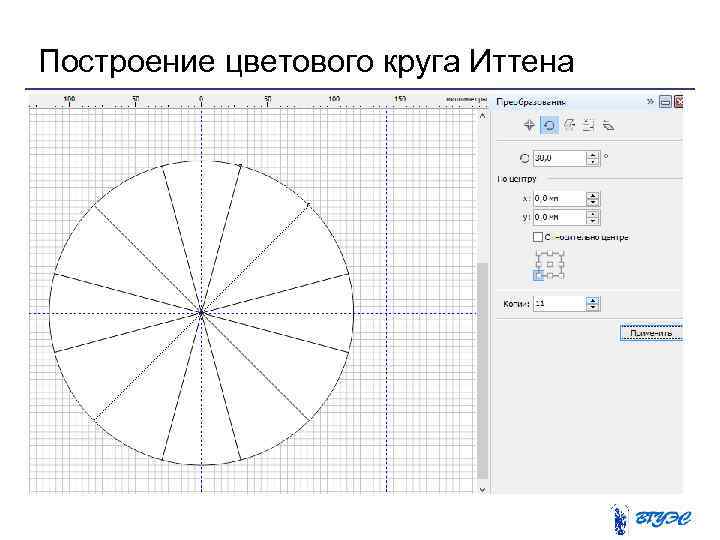This screenshot has width=720, height=540.
Task: Click the ruler zero mark
Action: coord(201,99)
